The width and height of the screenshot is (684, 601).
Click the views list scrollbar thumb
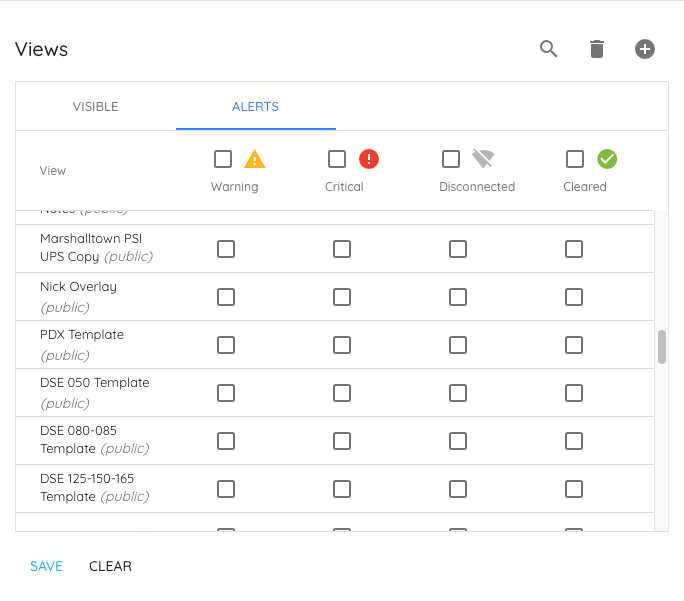coord(662,347)
